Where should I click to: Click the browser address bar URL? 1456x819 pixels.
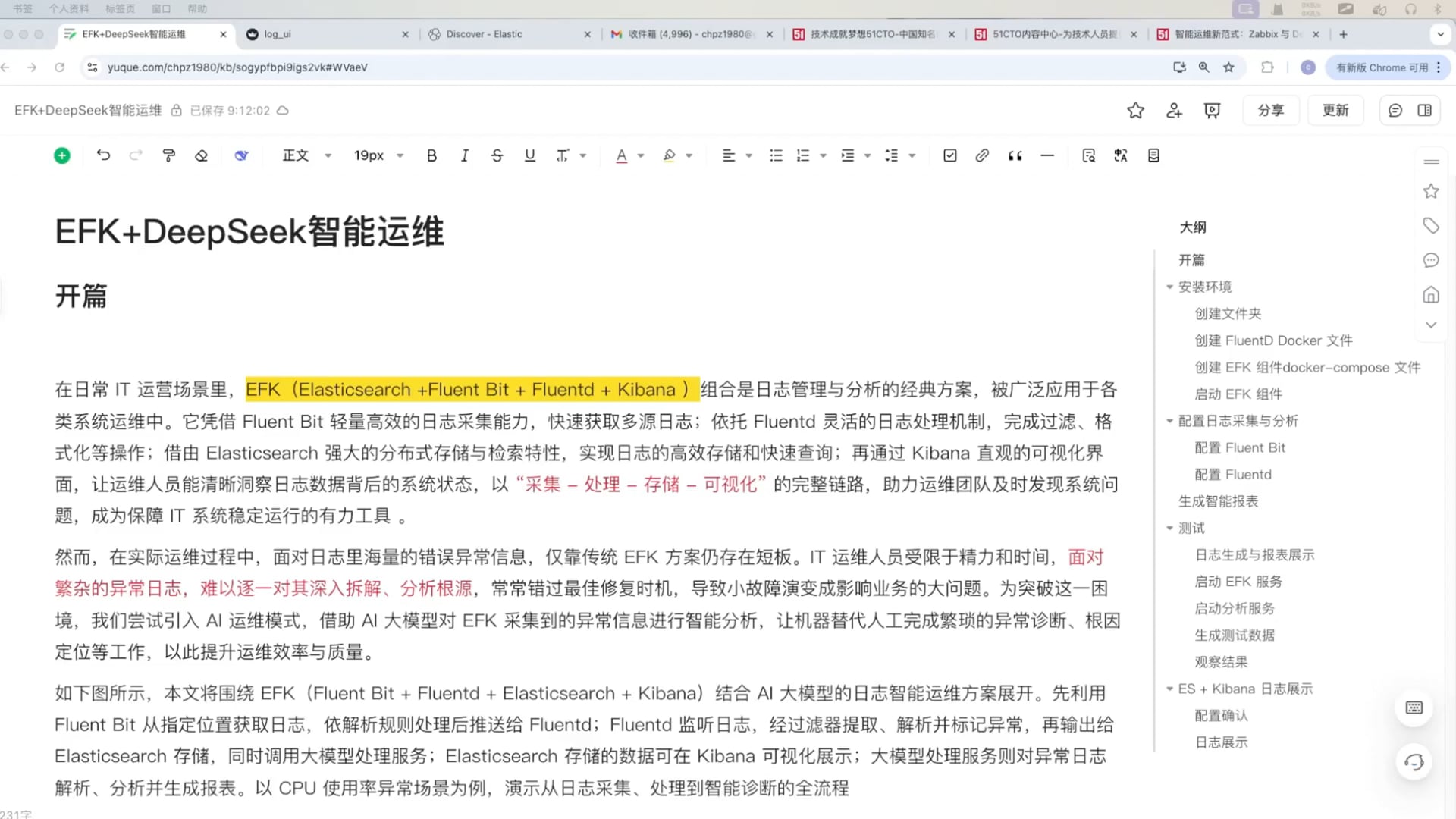tap(237, 67)
